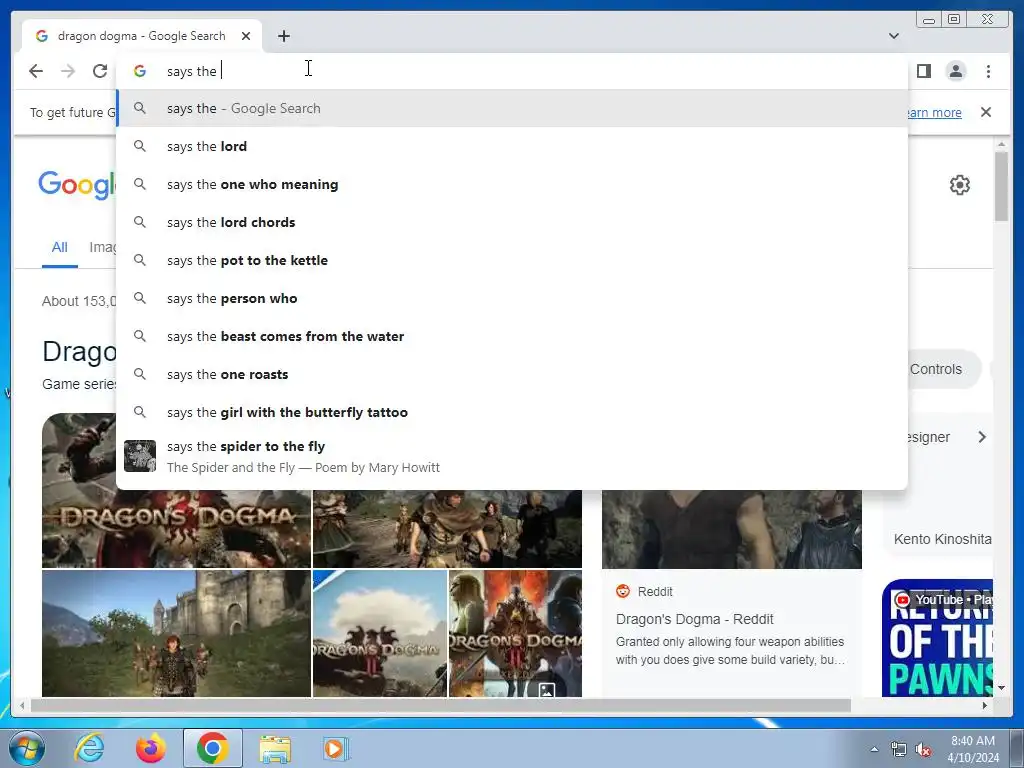Show hidden tray icons arrow
1024x768 pixels.
click(874, 749)
